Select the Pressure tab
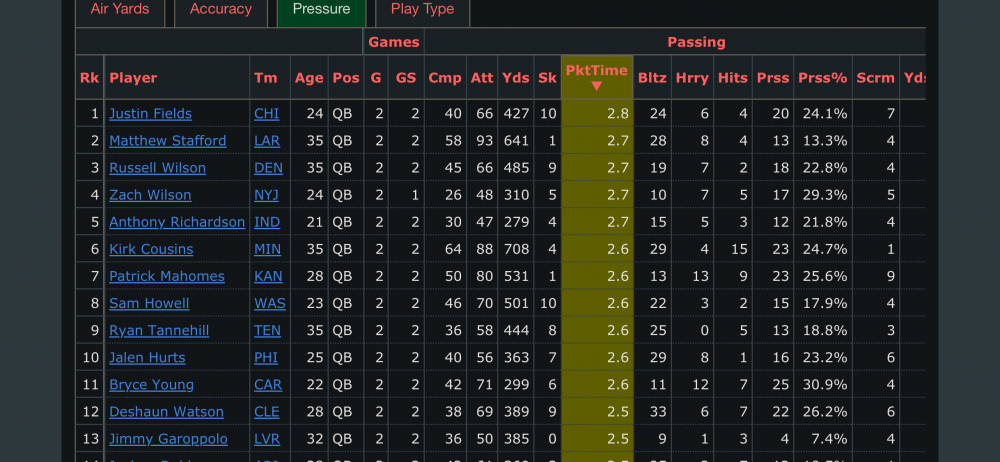 [321, 10]
